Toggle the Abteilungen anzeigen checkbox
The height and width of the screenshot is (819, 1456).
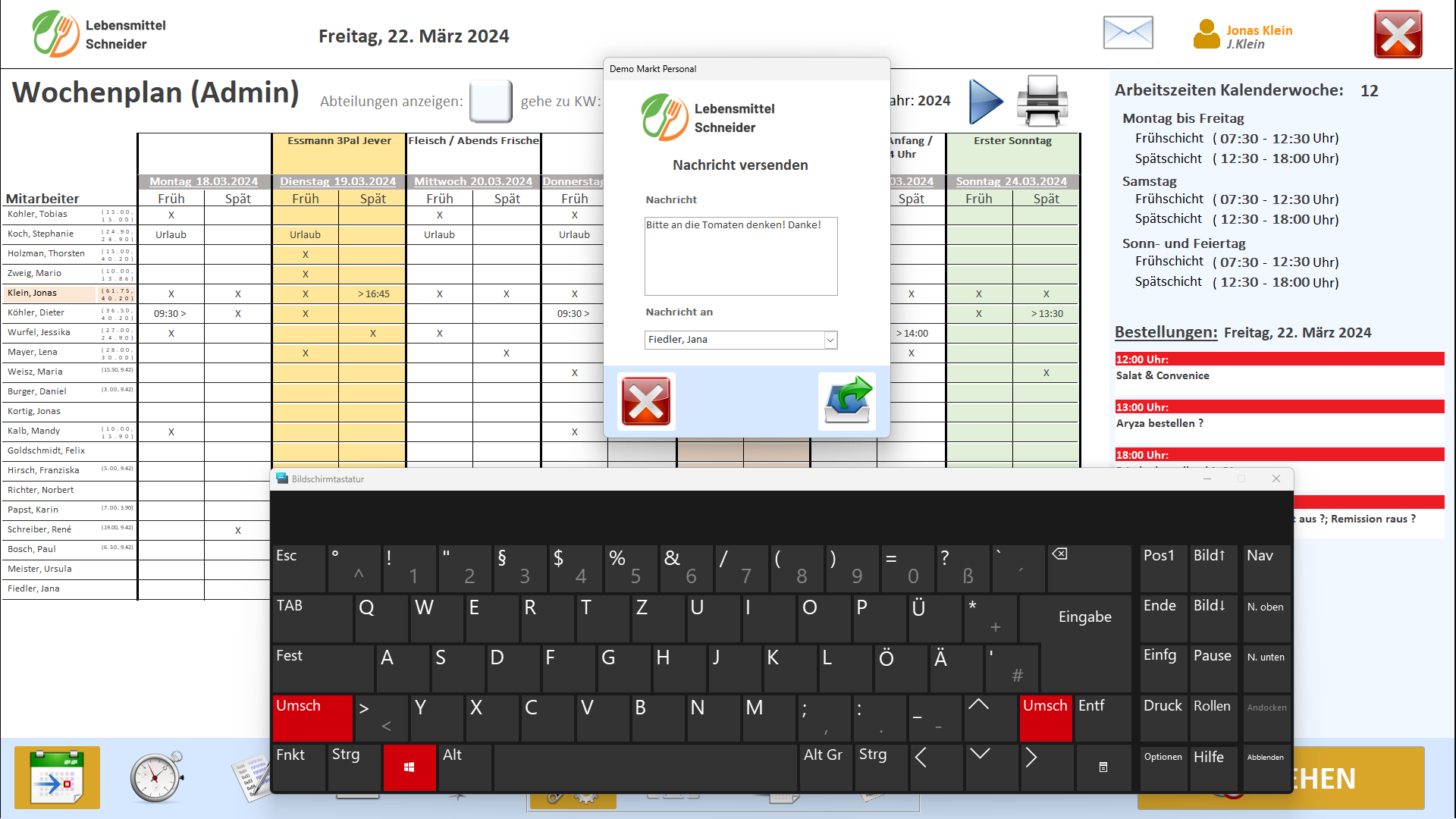pyautogui.click(x=491, y=101)
